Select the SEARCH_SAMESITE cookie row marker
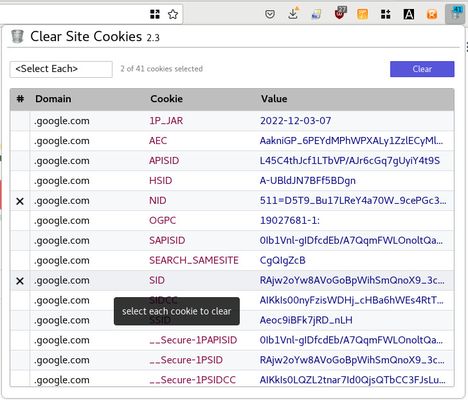 coord(20,261)
